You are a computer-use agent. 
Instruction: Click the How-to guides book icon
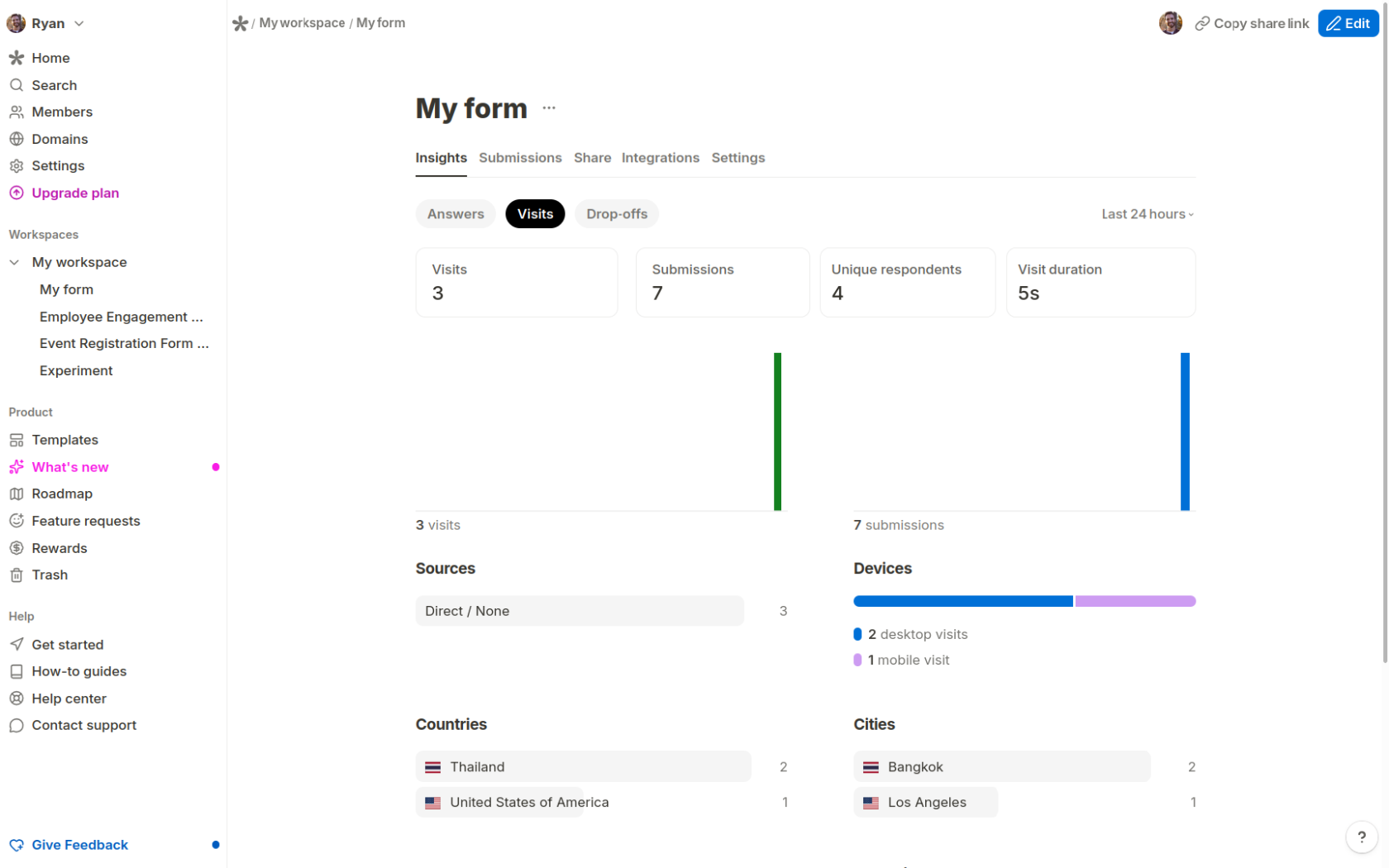pyautogui.click(x=17, y=671)
